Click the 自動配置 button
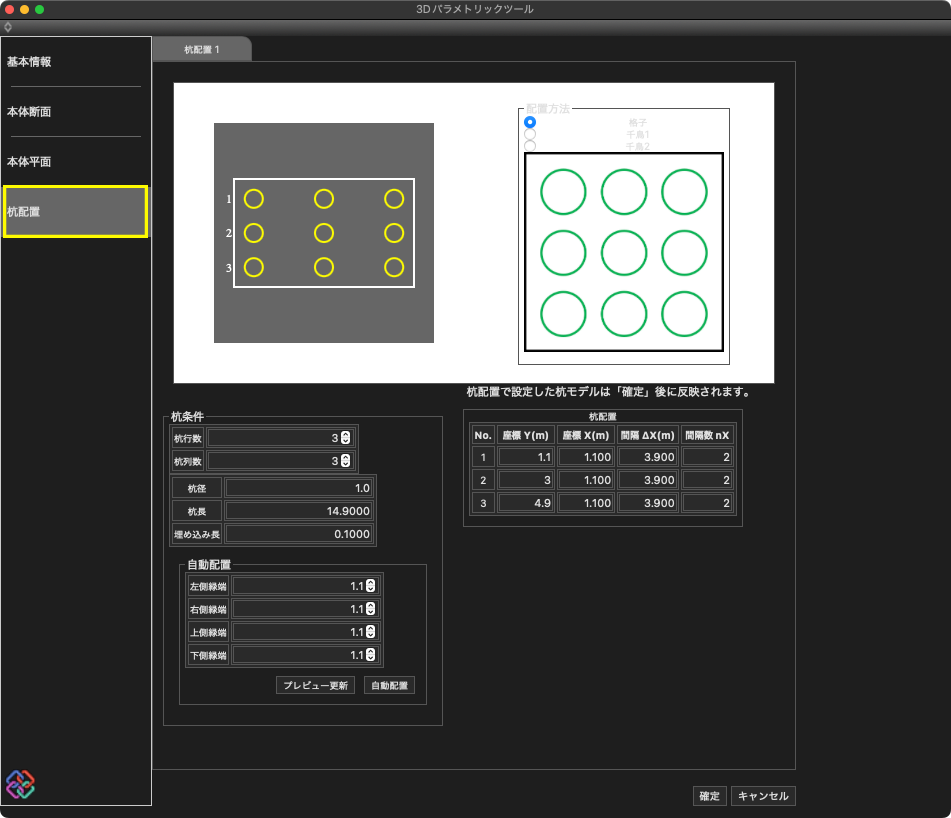Screen dimensions: 951x818 (389, 686)
